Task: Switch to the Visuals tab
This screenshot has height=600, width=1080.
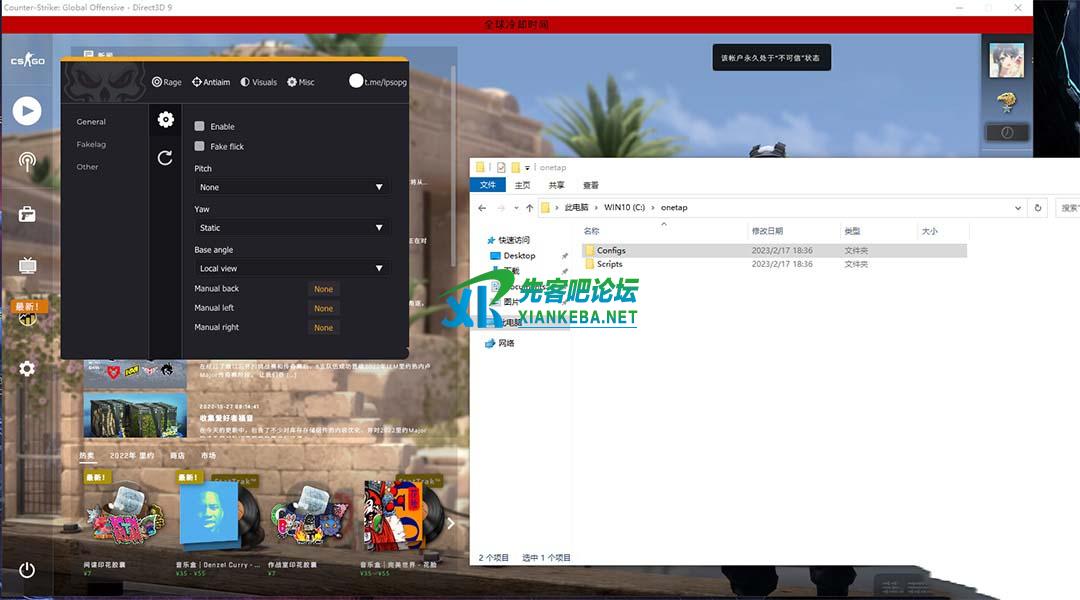Action: pyautogui.click(x=259, y=82)
